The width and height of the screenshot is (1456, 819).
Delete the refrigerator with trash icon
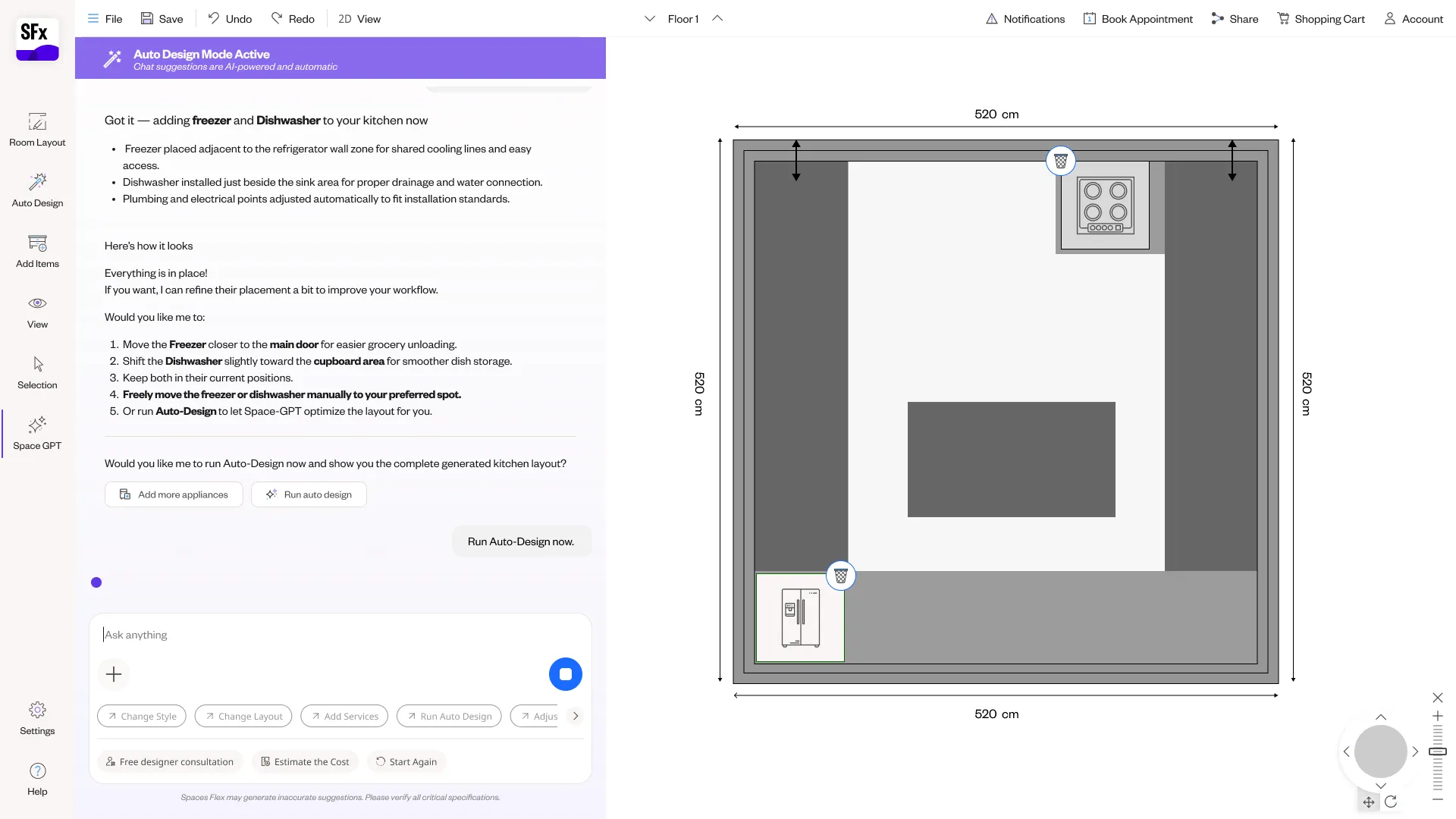(x=841, y=576)
